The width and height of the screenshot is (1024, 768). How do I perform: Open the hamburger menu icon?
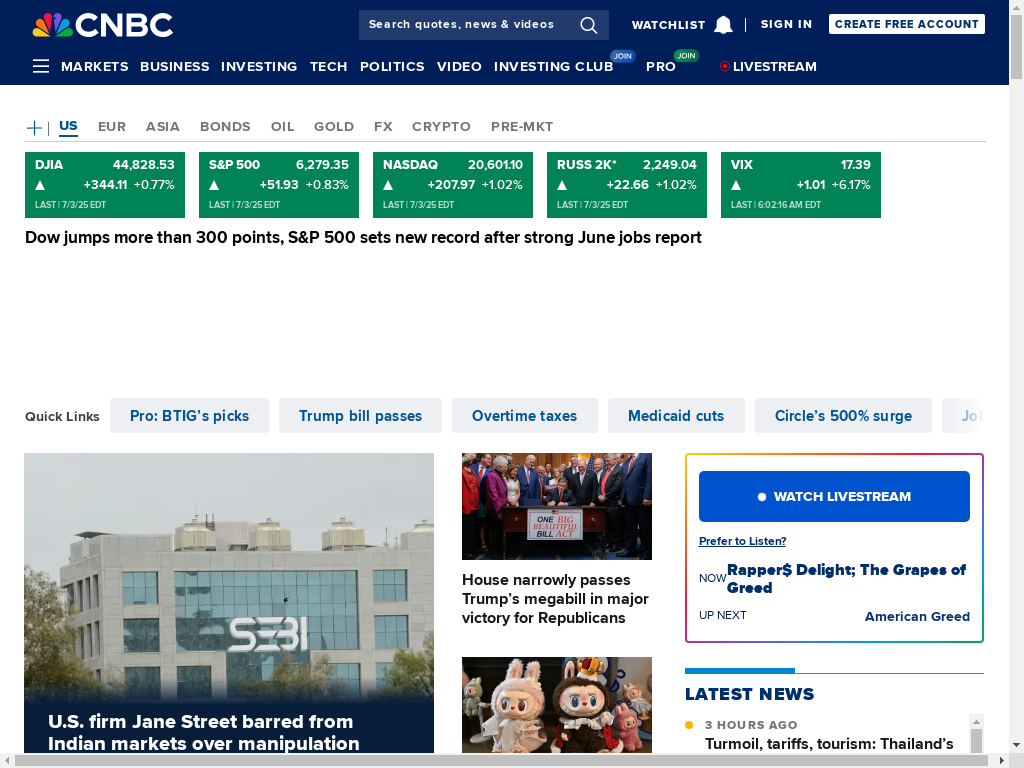pos(40,66)
